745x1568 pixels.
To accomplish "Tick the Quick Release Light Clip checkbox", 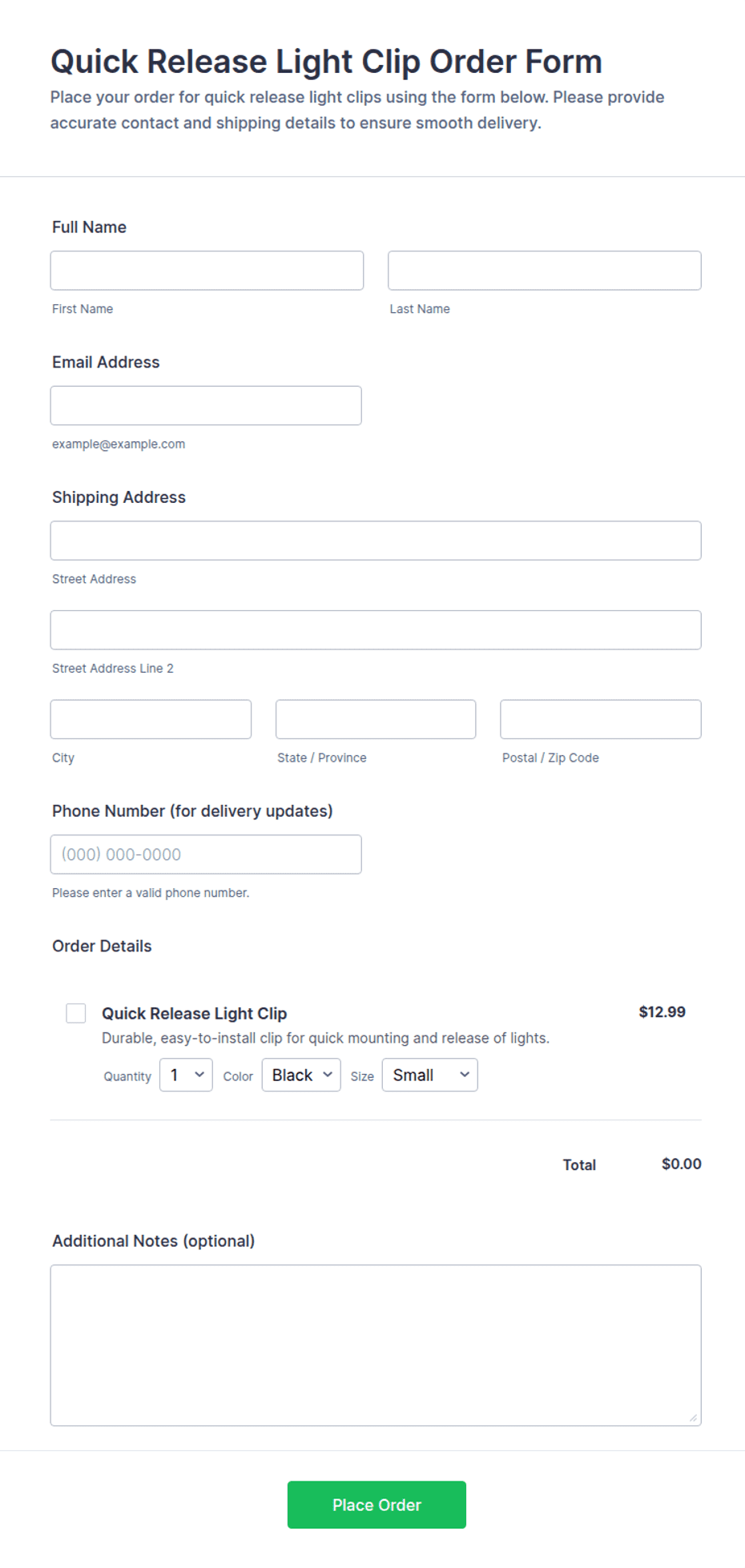I will coord(76,1013).
